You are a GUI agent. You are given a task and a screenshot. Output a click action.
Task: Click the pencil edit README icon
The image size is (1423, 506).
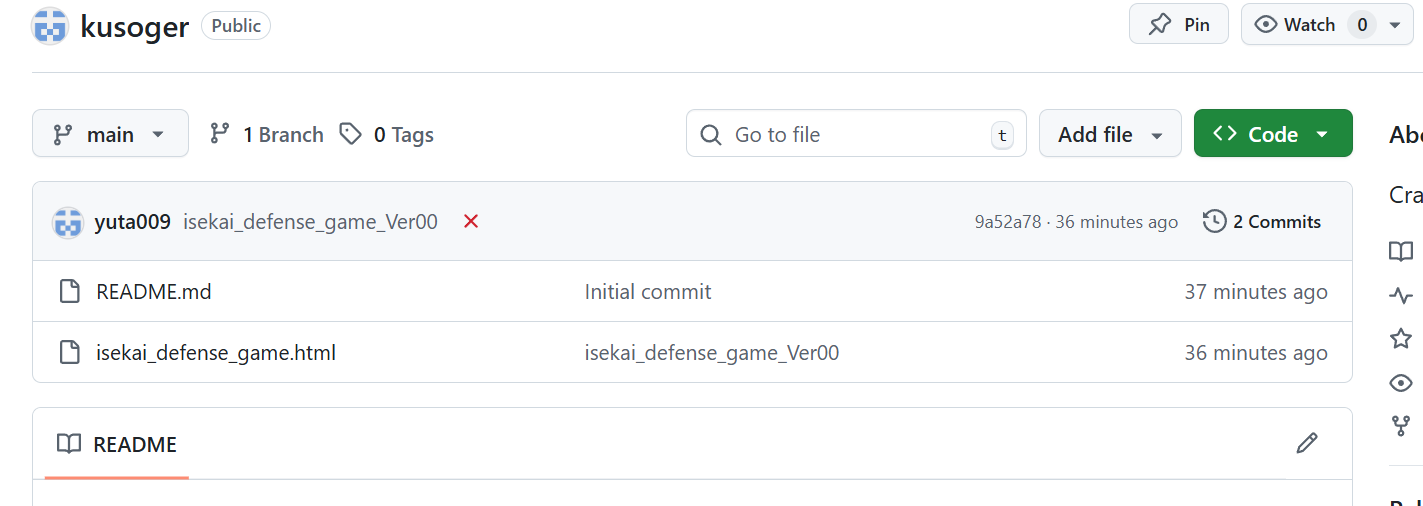tap(1306, 443)
